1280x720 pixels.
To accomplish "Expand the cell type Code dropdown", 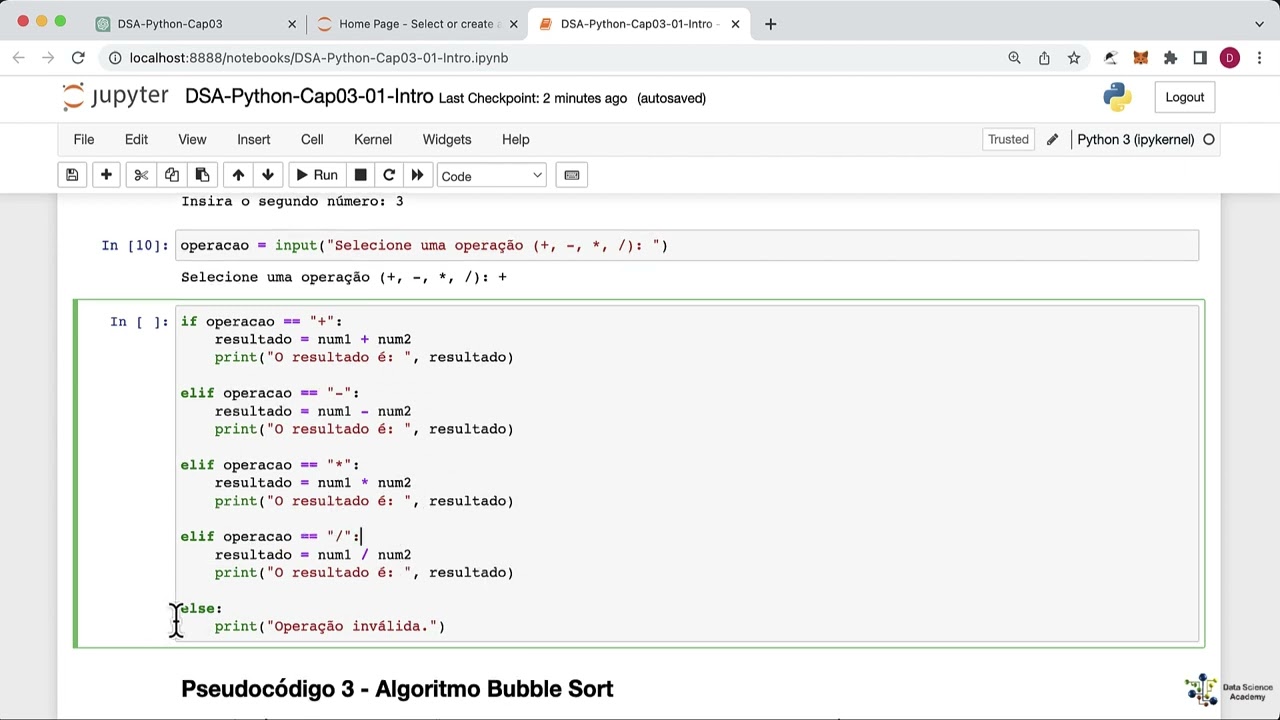I will (491, 176).
